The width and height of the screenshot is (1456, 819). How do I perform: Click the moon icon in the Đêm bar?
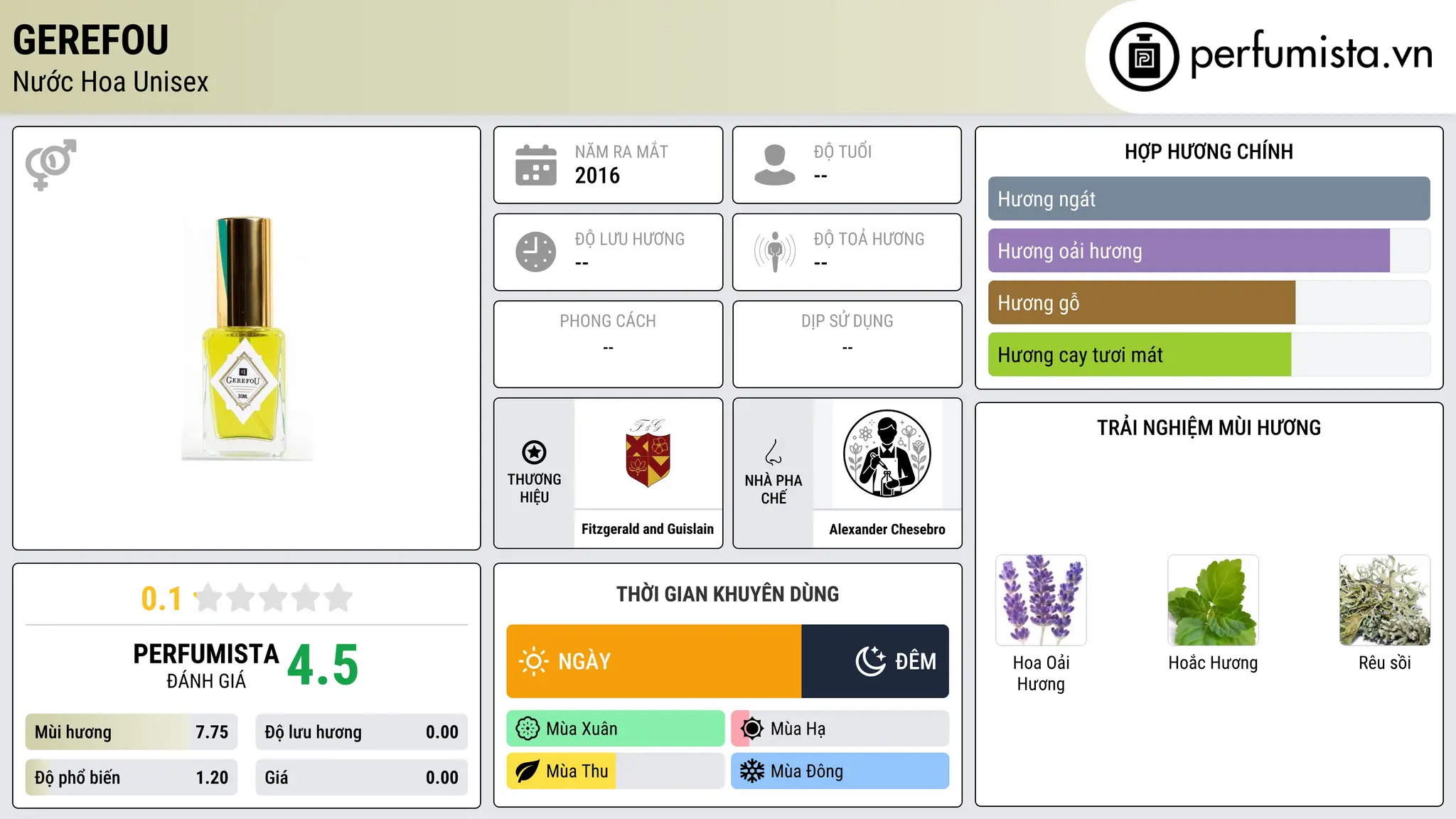(870, 661)
